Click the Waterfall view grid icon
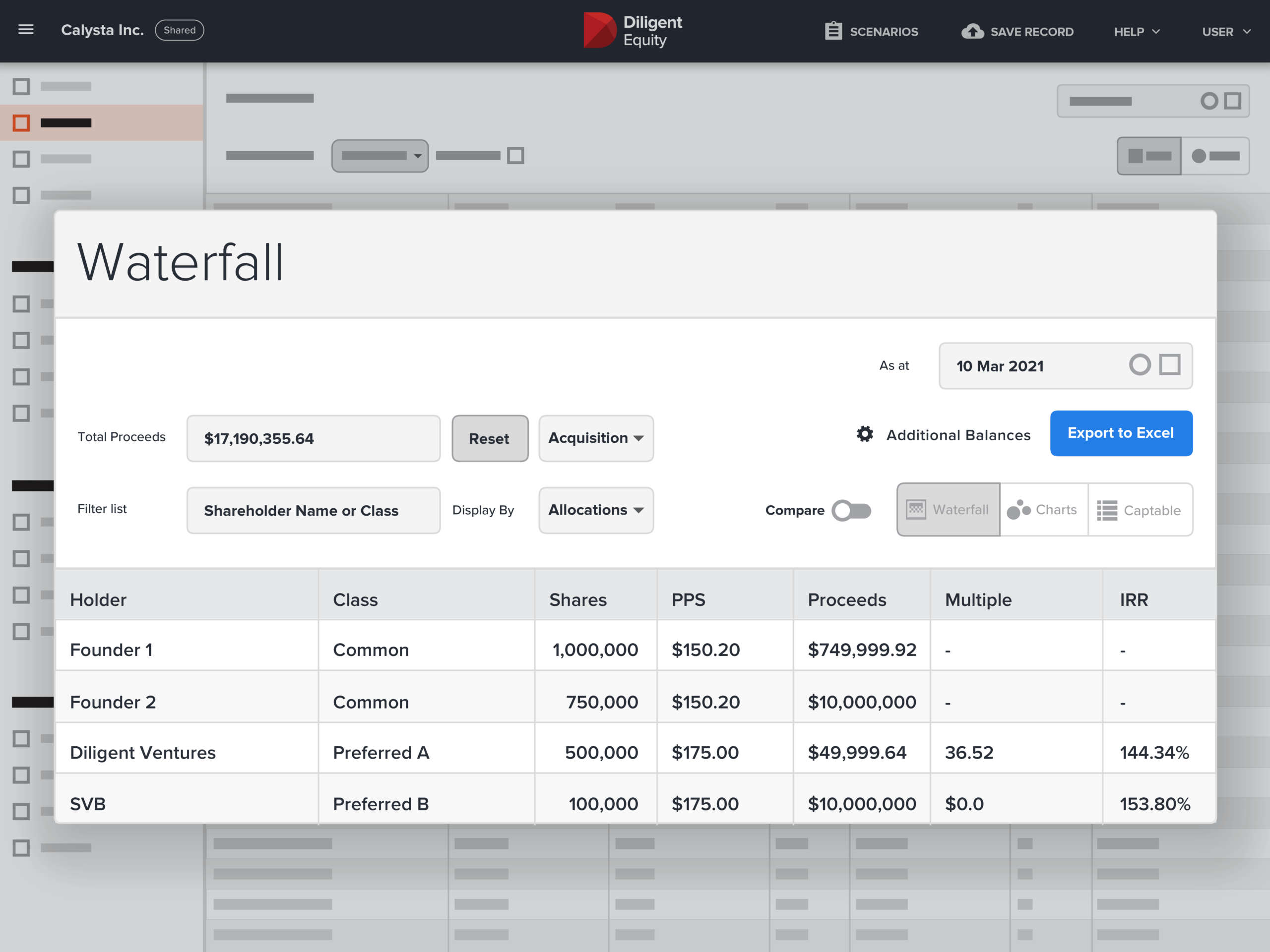 (916, 510)
